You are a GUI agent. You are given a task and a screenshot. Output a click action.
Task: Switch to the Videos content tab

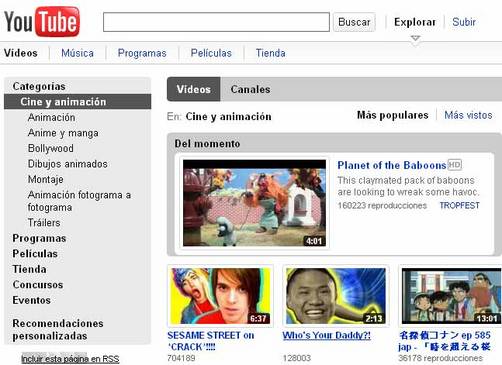coord(194,89)
